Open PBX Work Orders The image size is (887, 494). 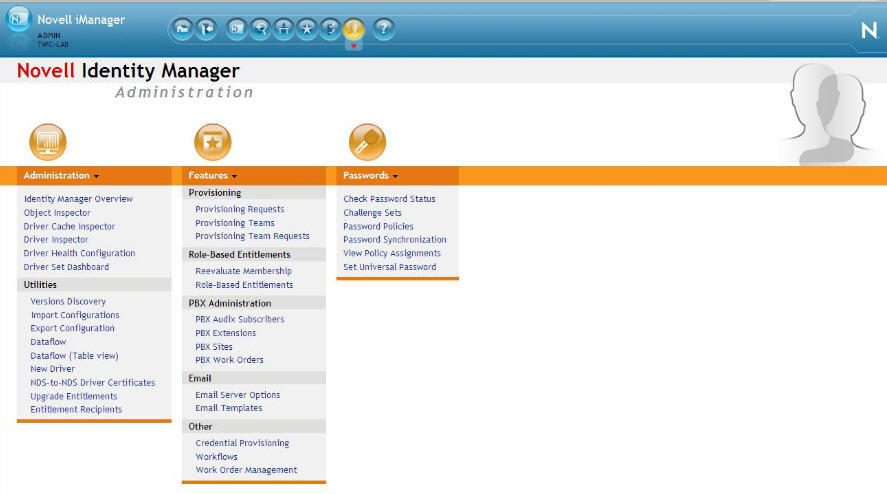pyautogui.click(x=229, y=359)
